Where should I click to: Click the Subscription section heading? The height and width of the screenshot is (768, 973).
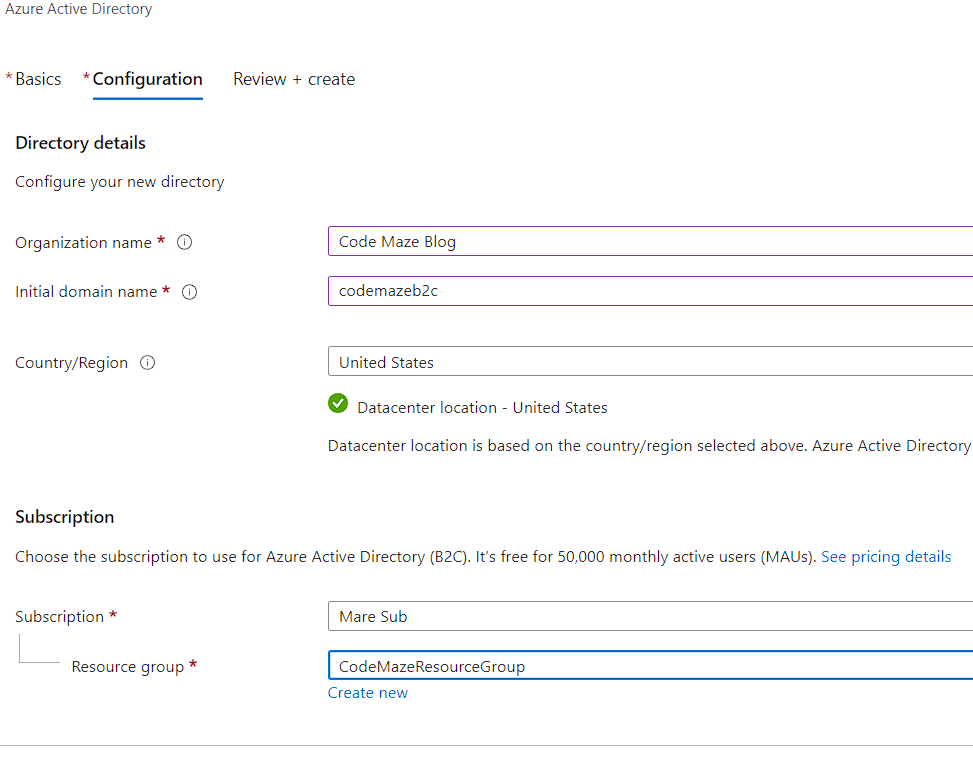65,517
